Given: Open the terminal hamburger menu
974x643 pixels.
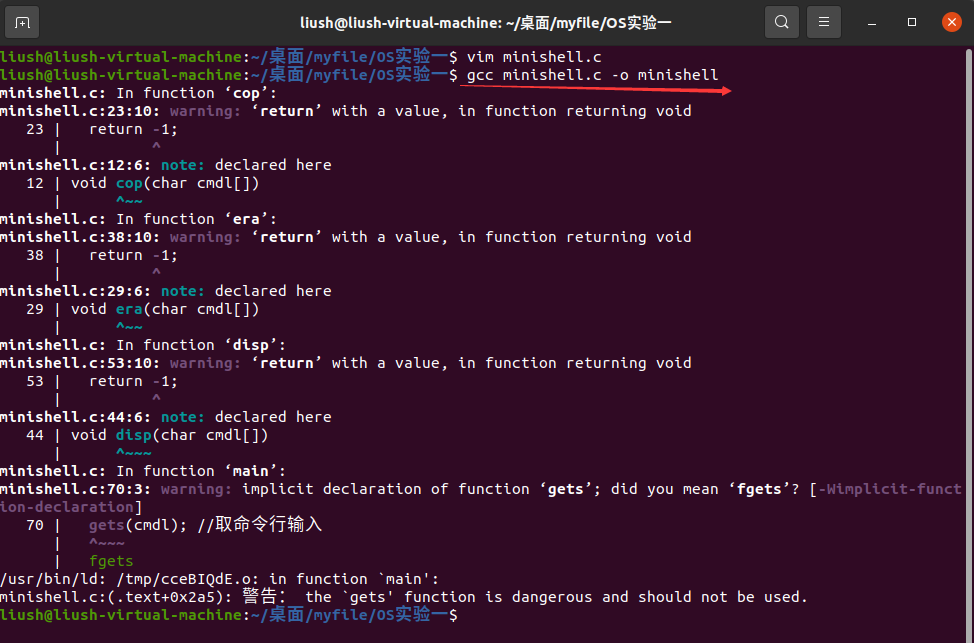Looking at the screenshot, I should (x=824, y=21).
